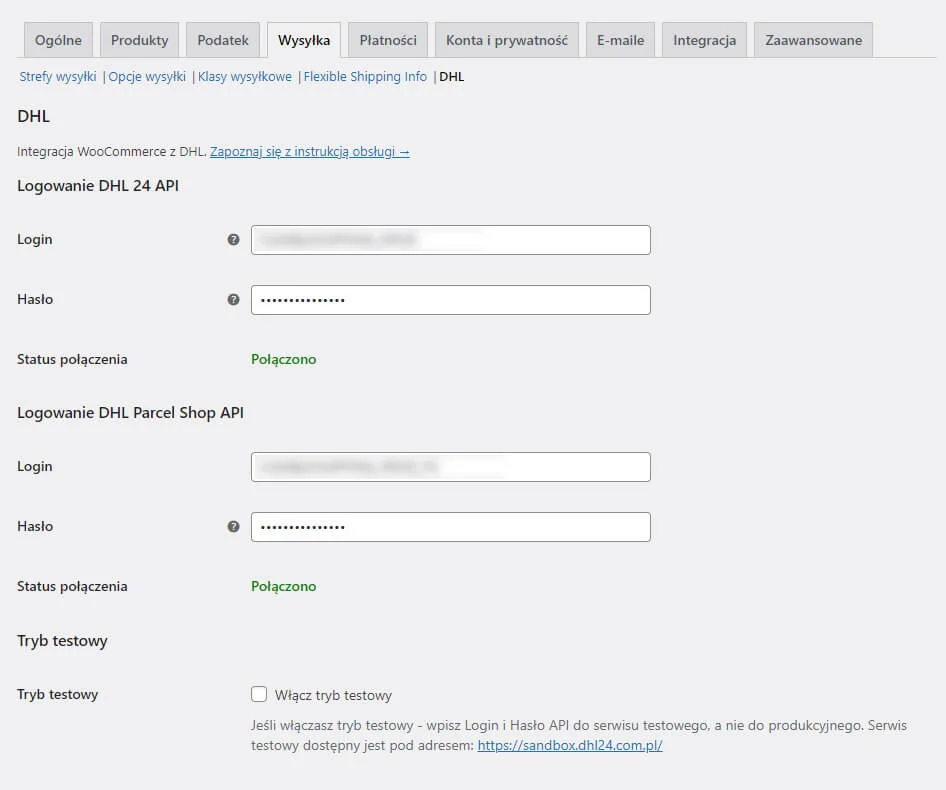Image resolution: width=946 pixels, height=790 pixels.
Task: Click the help icon next to DHL 24 Login
Action: (233, 240)
